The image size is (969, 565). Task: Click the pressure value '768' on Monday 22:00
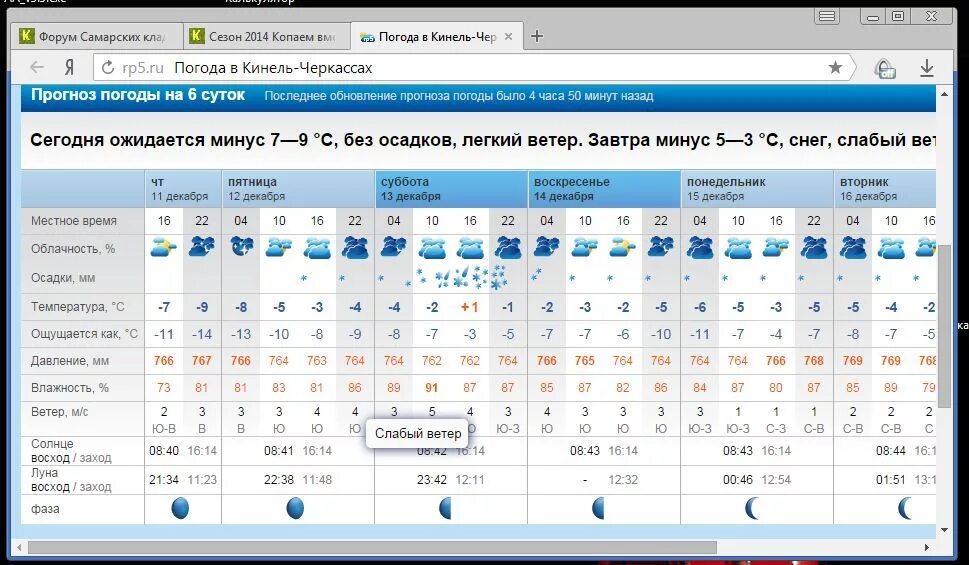tap(814, 360)
